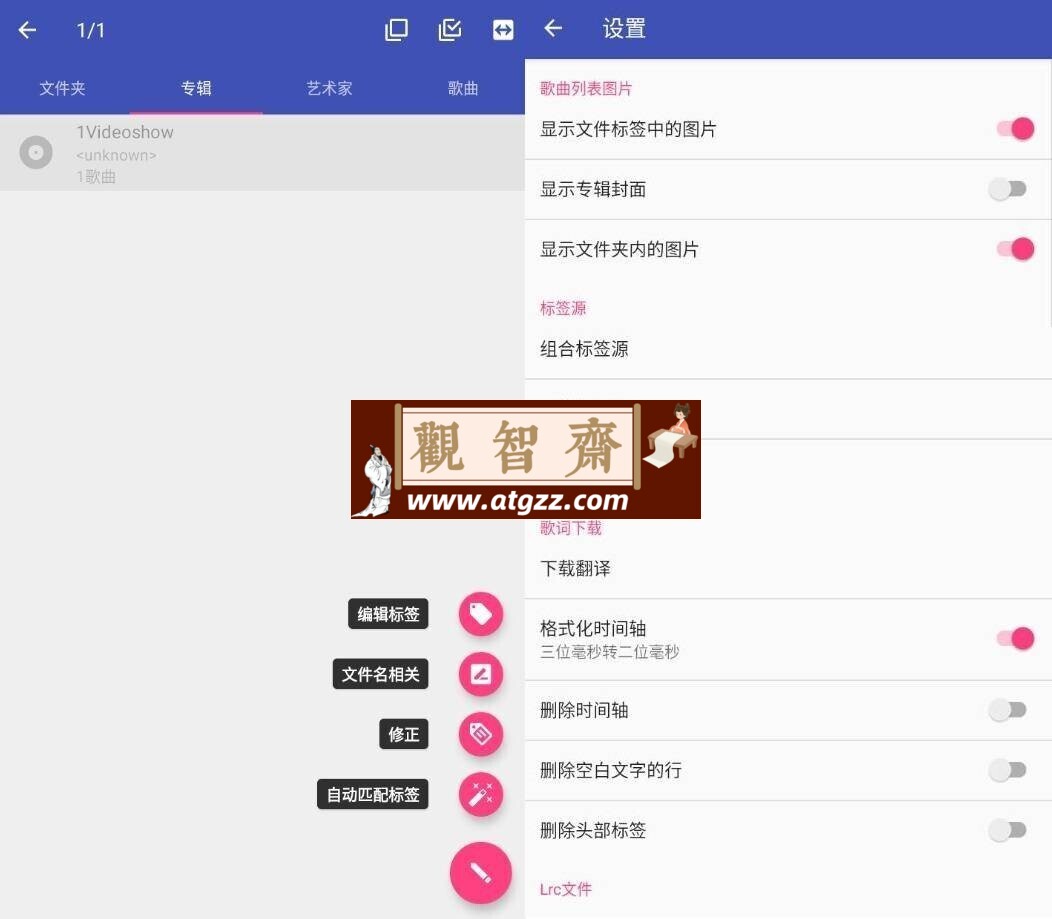Switch to the 专辑 tab
Viewport: 1052px width, 919px height.
click(196, 88)
